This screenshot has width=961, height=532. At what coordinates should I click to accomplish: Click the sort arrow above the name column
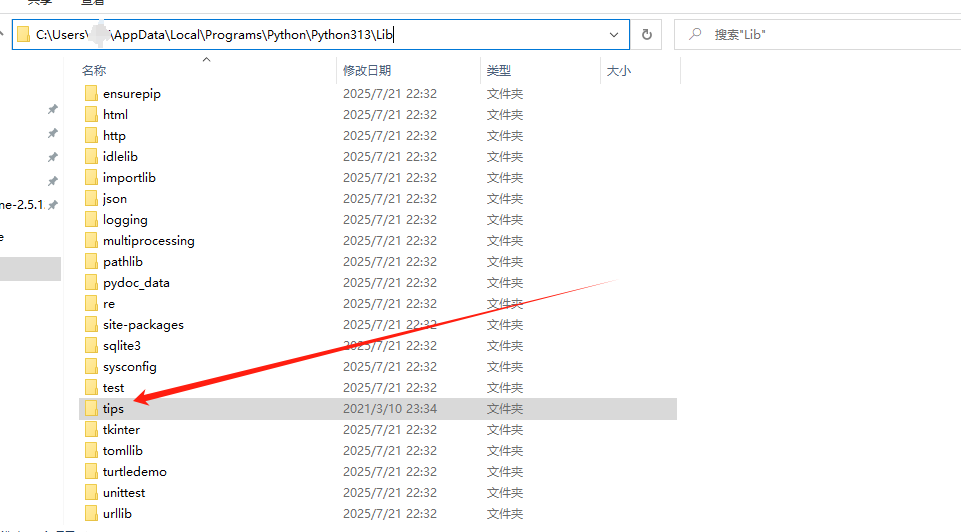pos(207,59)
